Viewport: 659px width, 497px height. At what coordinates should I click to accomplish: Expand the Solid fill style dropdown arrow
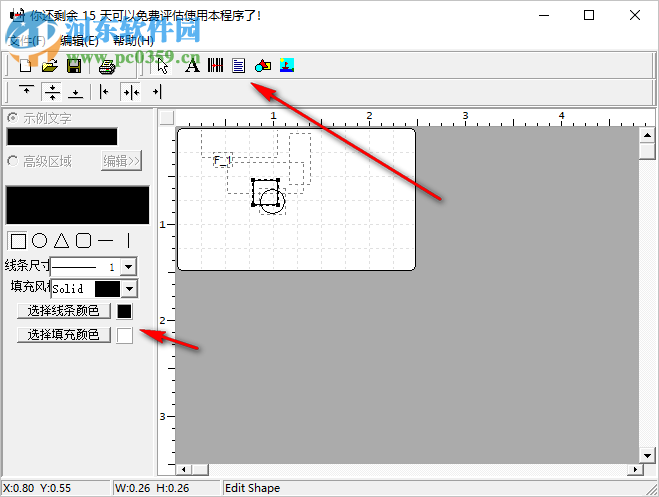click(x=129, y=289)
